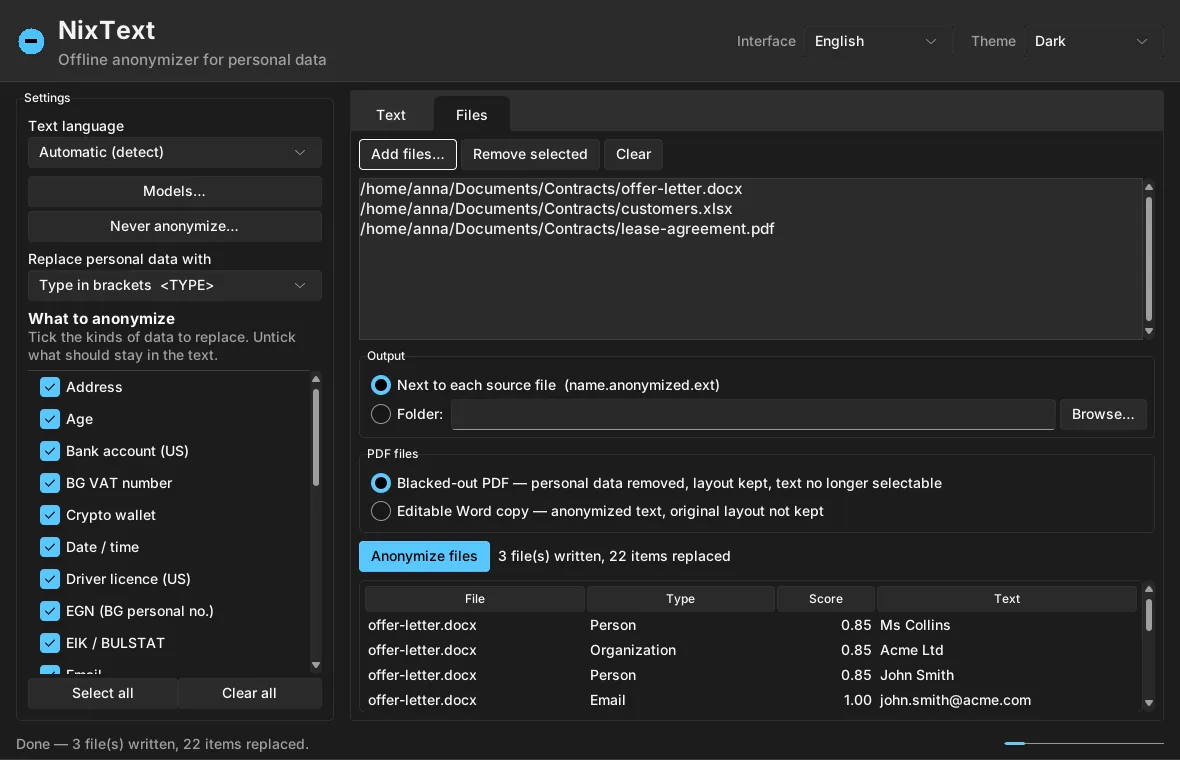1180x760 pixels.
Task: Toggle Crypto wallet checkbox
Action: 50,515
